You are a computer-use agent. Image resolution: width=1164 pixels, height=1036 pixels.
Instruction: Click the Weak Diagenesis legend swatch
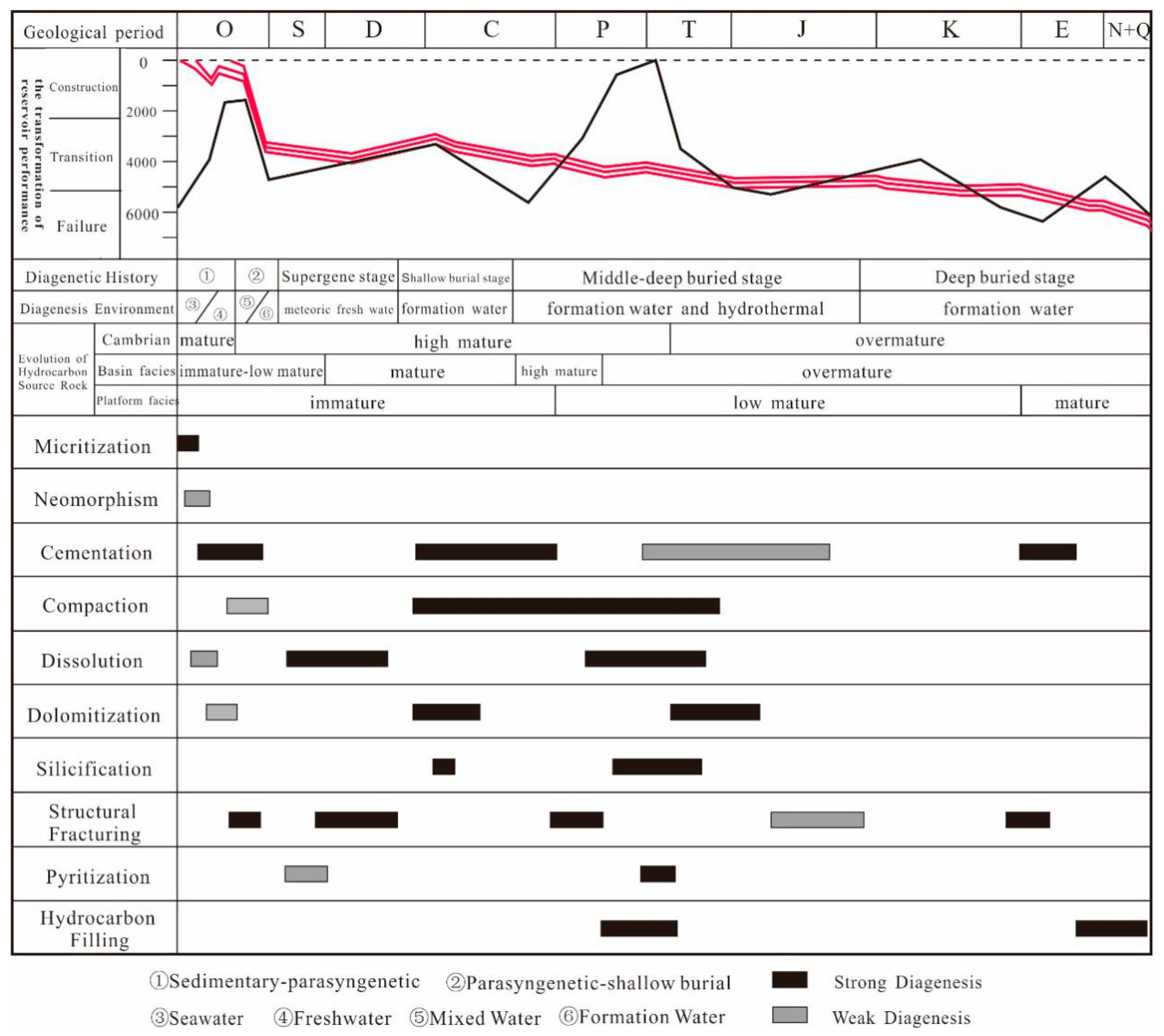tap(789, 1015)
